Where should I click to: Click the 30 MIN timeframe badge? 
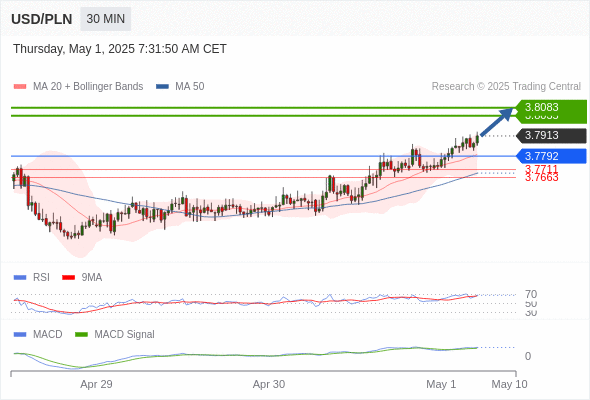pyautogui.click(x=105, y=19)
